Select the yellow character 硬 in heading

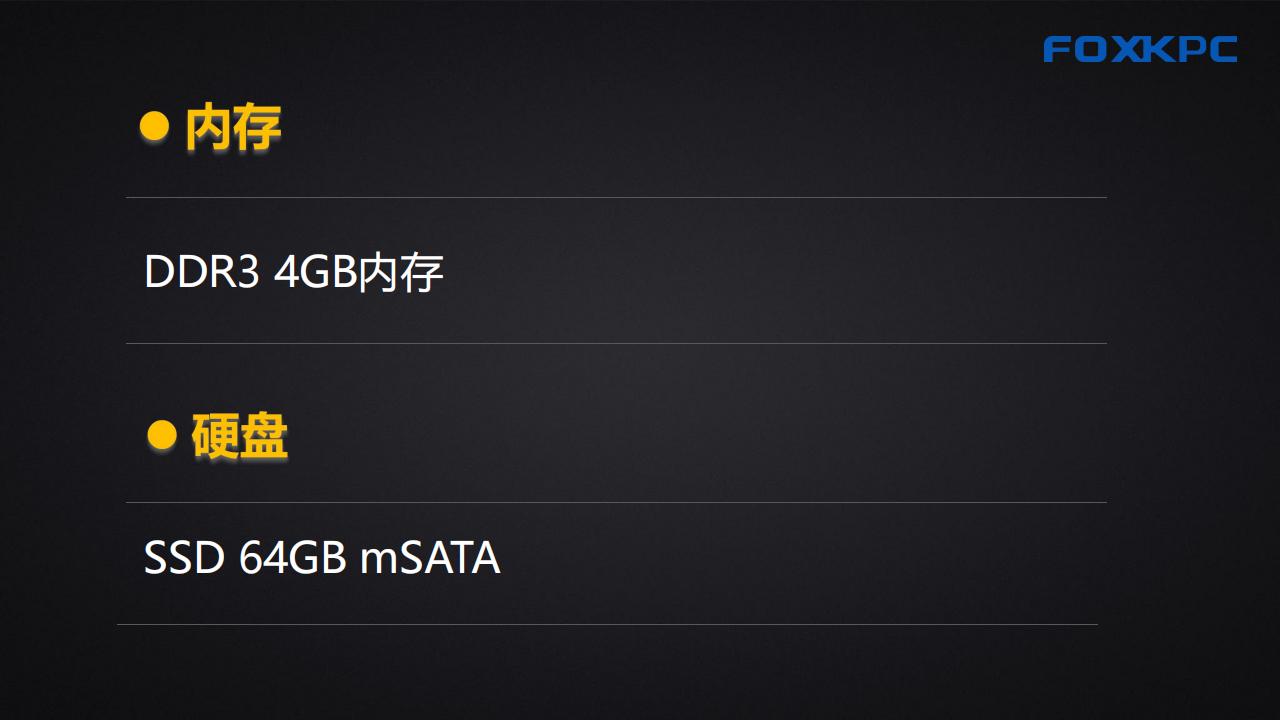215,437
